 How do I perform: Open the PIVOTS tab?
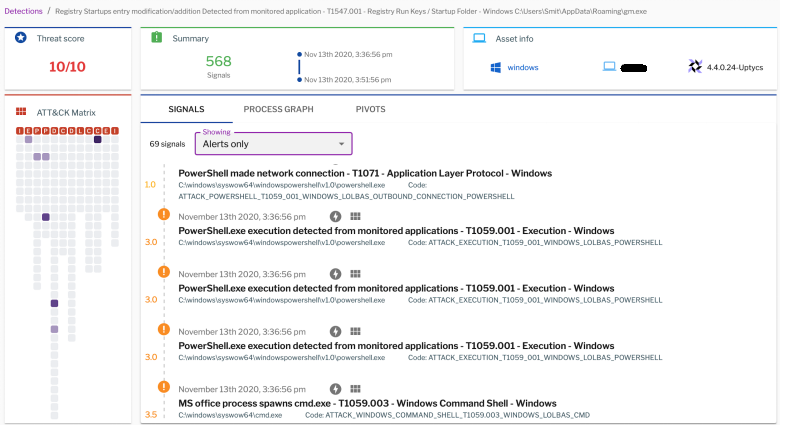(x=370, y=109)
